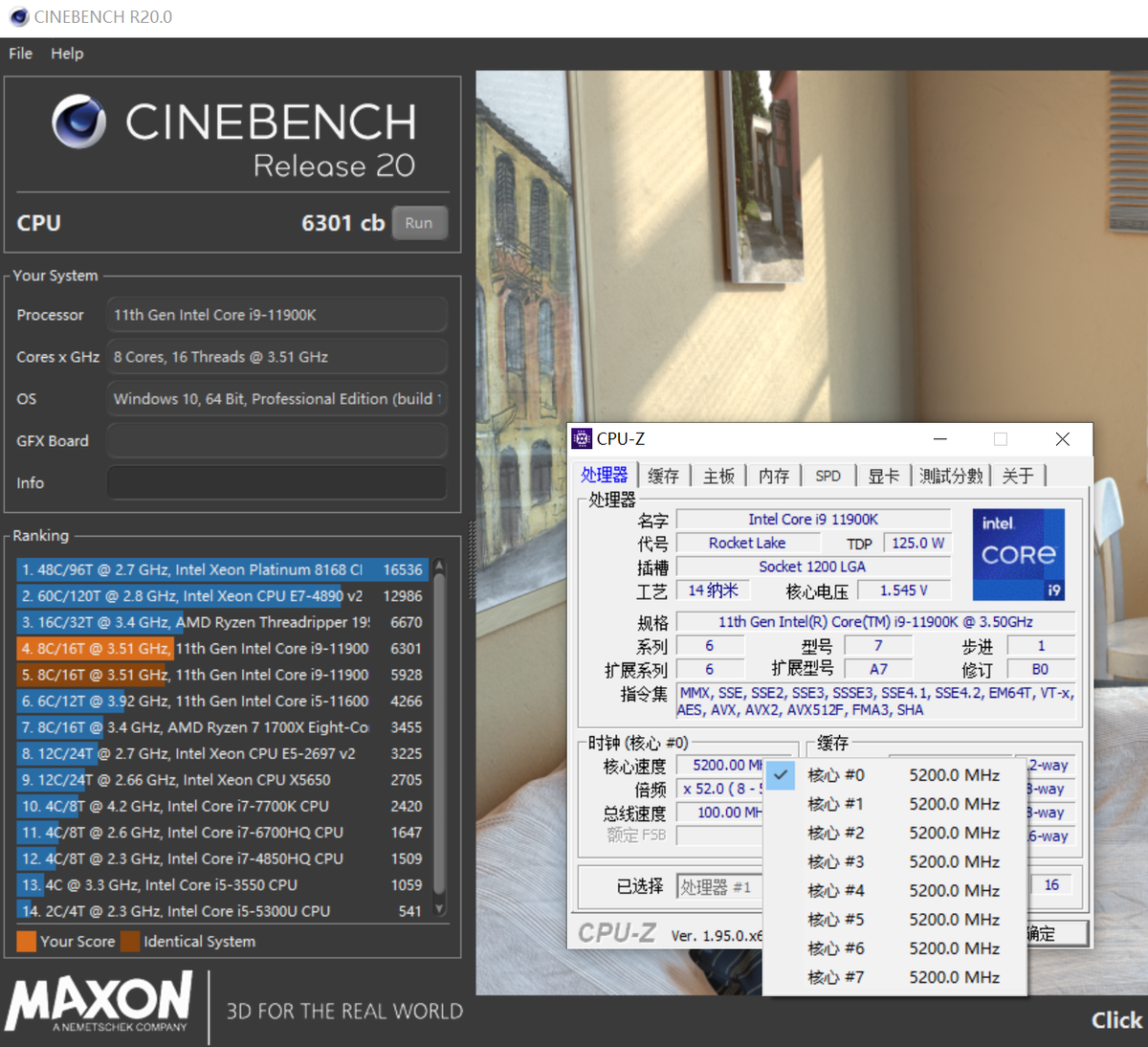Open the File menu
This screenshot has height=1047, width=1148.
pos(20,54)
